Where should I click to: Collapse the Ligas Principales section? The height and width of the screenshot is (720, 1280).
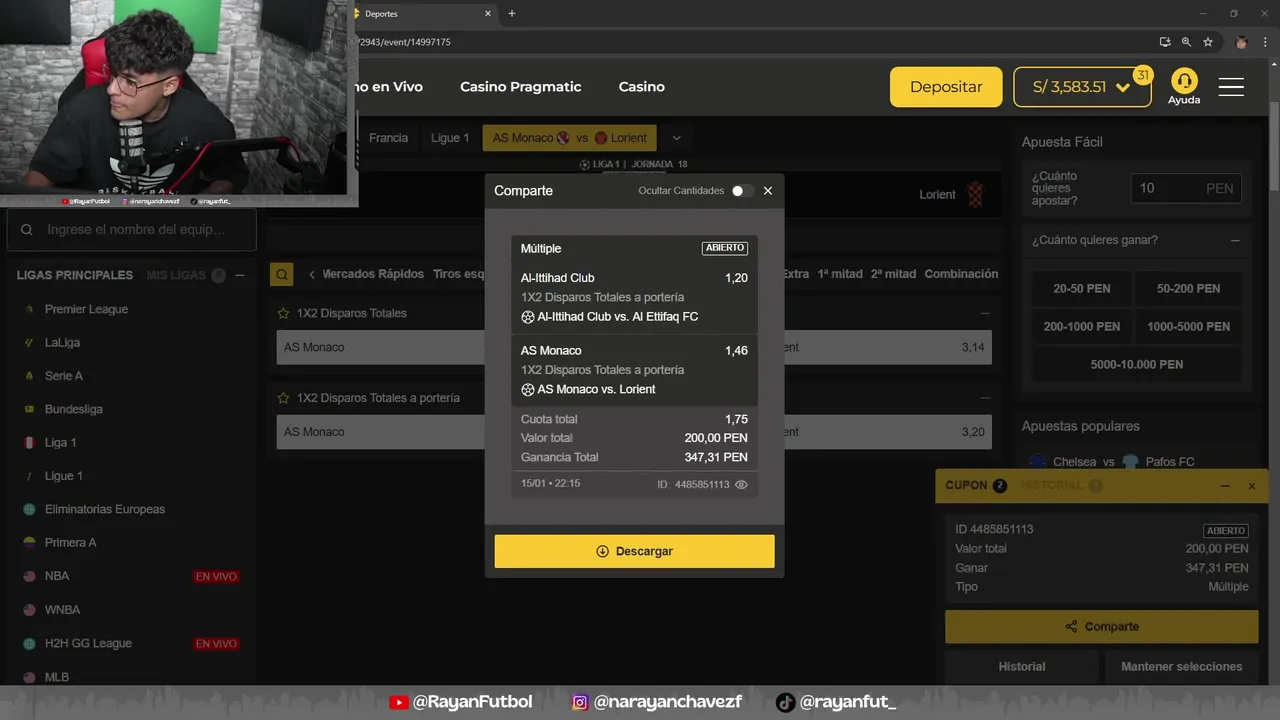(x=240, y=275)
